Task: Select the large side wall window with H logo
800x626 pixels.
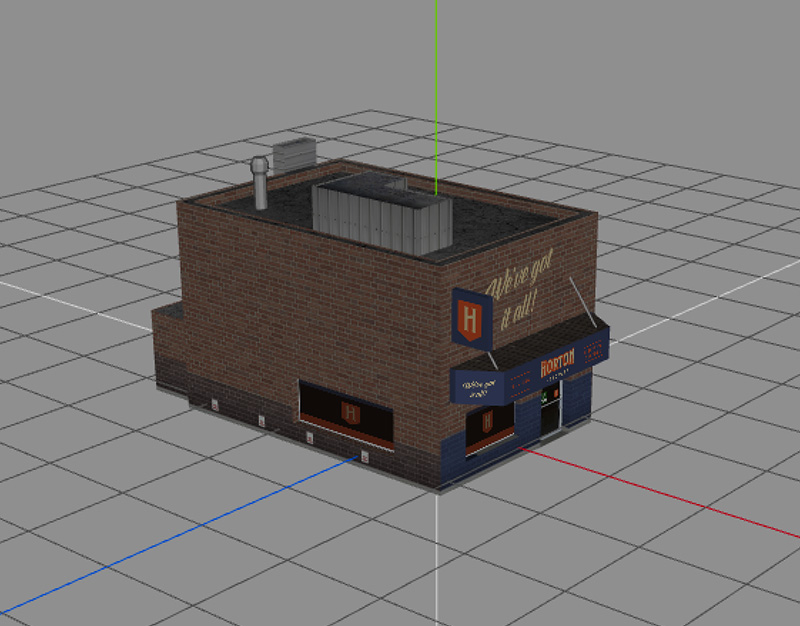Action: (346, 414)
